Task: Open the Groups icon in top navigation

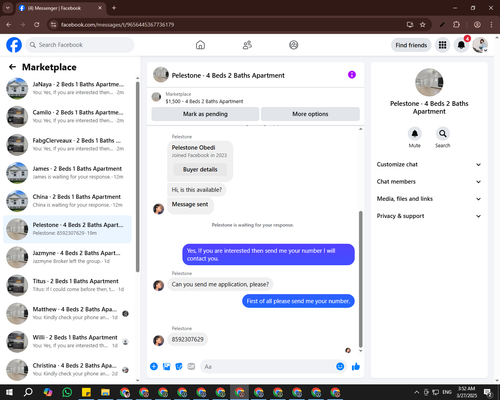Action: point(294,45)
